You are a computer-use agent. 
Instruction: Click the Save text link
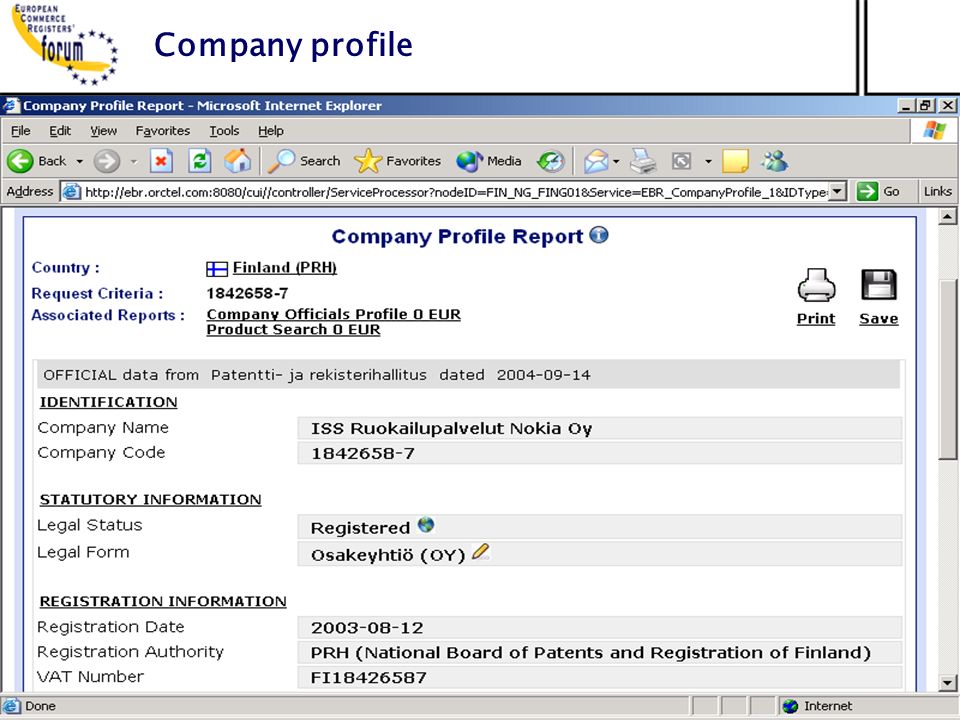879,318
